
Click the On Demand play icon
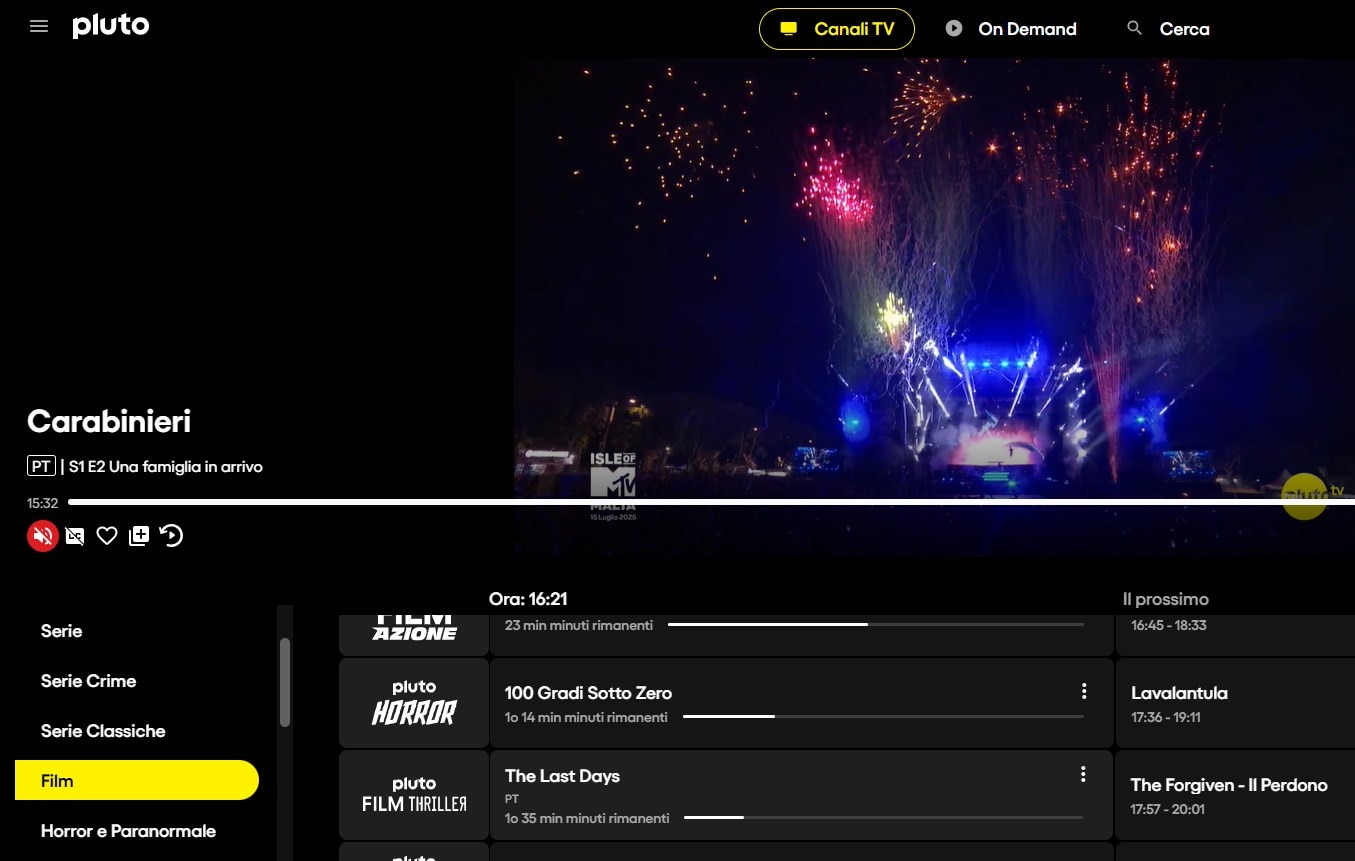[954, 28]
